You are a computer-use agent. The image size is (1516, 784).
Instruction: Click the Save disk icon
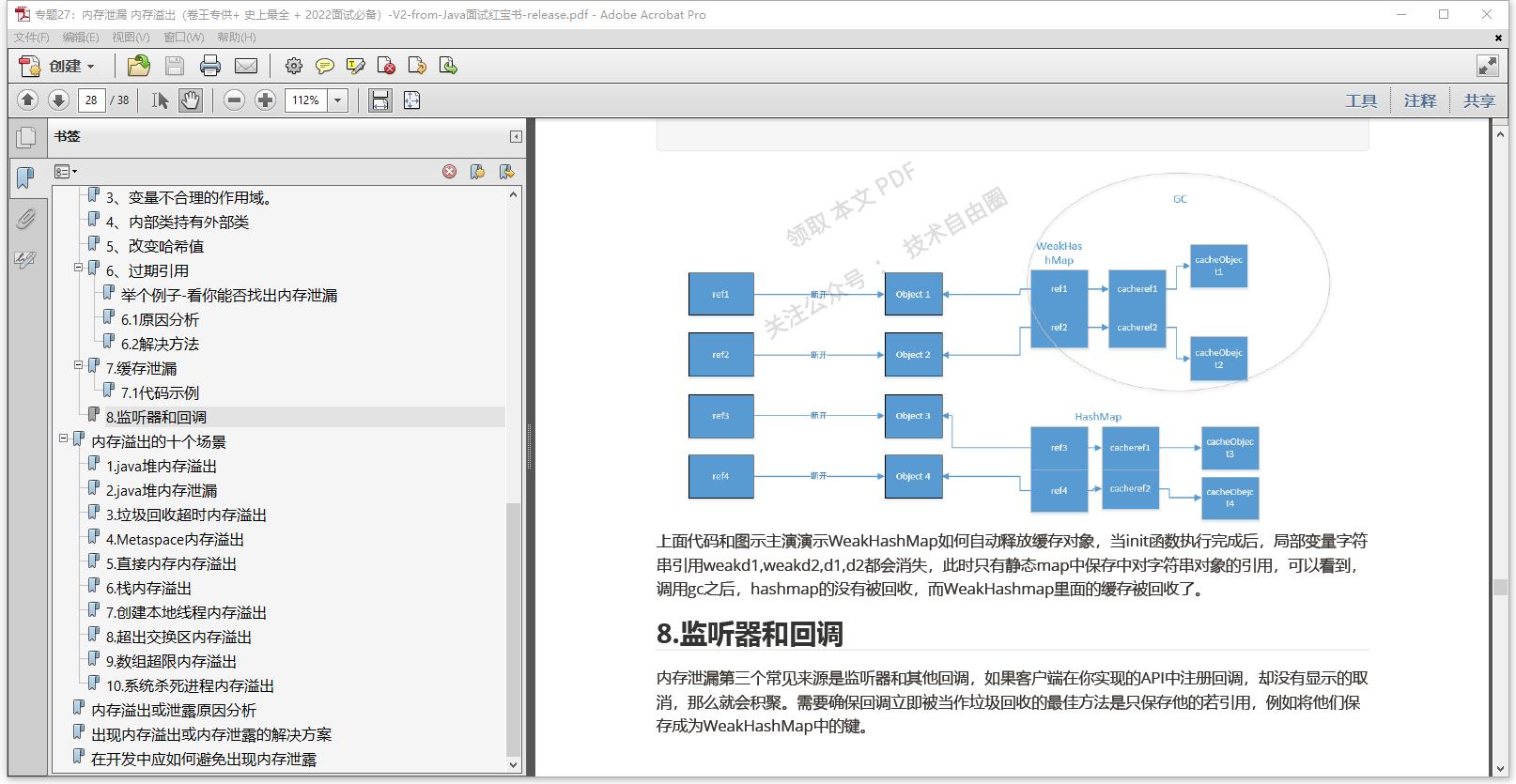pyautogui.click(x=175, y=66)
